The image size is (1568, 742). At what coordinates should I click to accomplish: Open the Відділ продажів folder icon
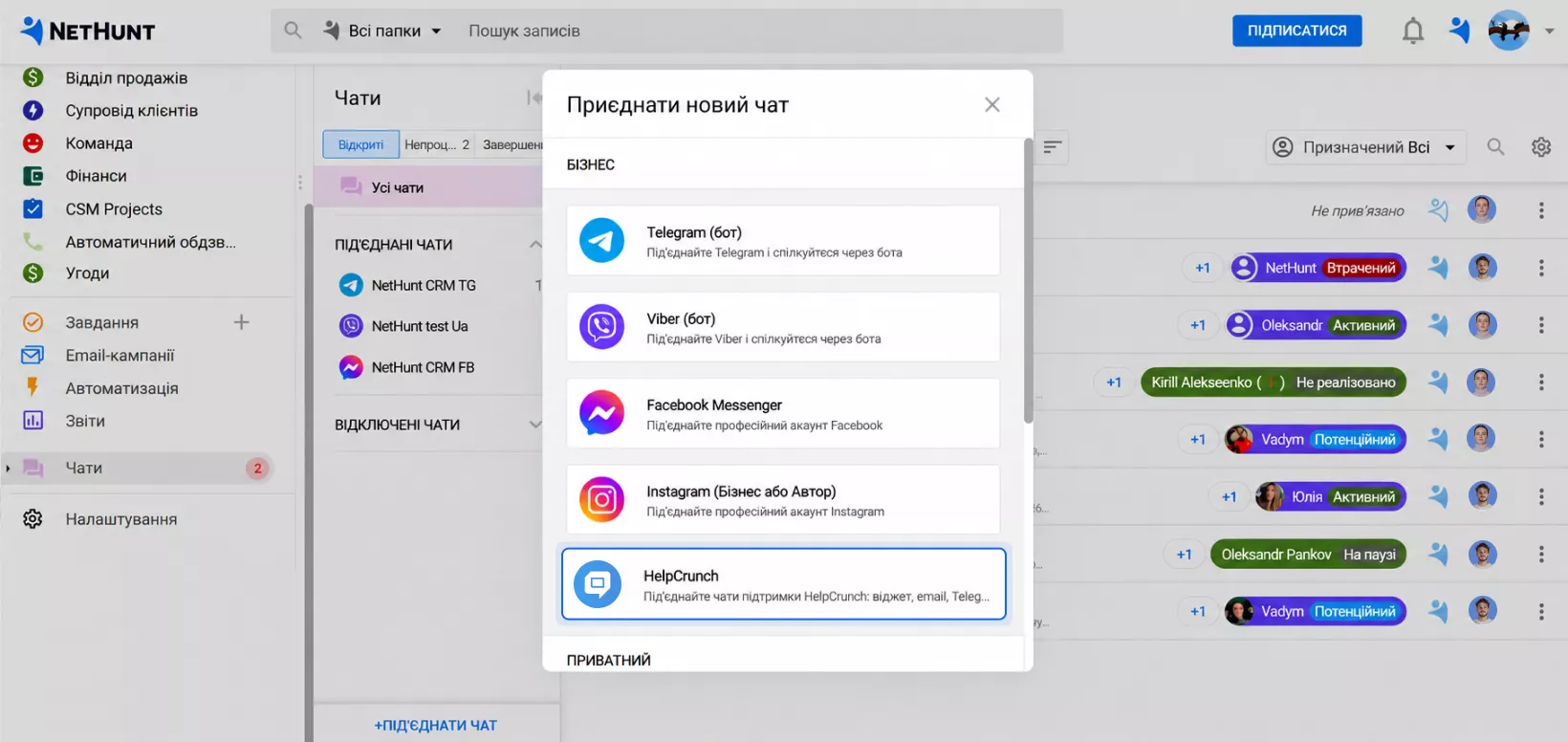[33, 77]
